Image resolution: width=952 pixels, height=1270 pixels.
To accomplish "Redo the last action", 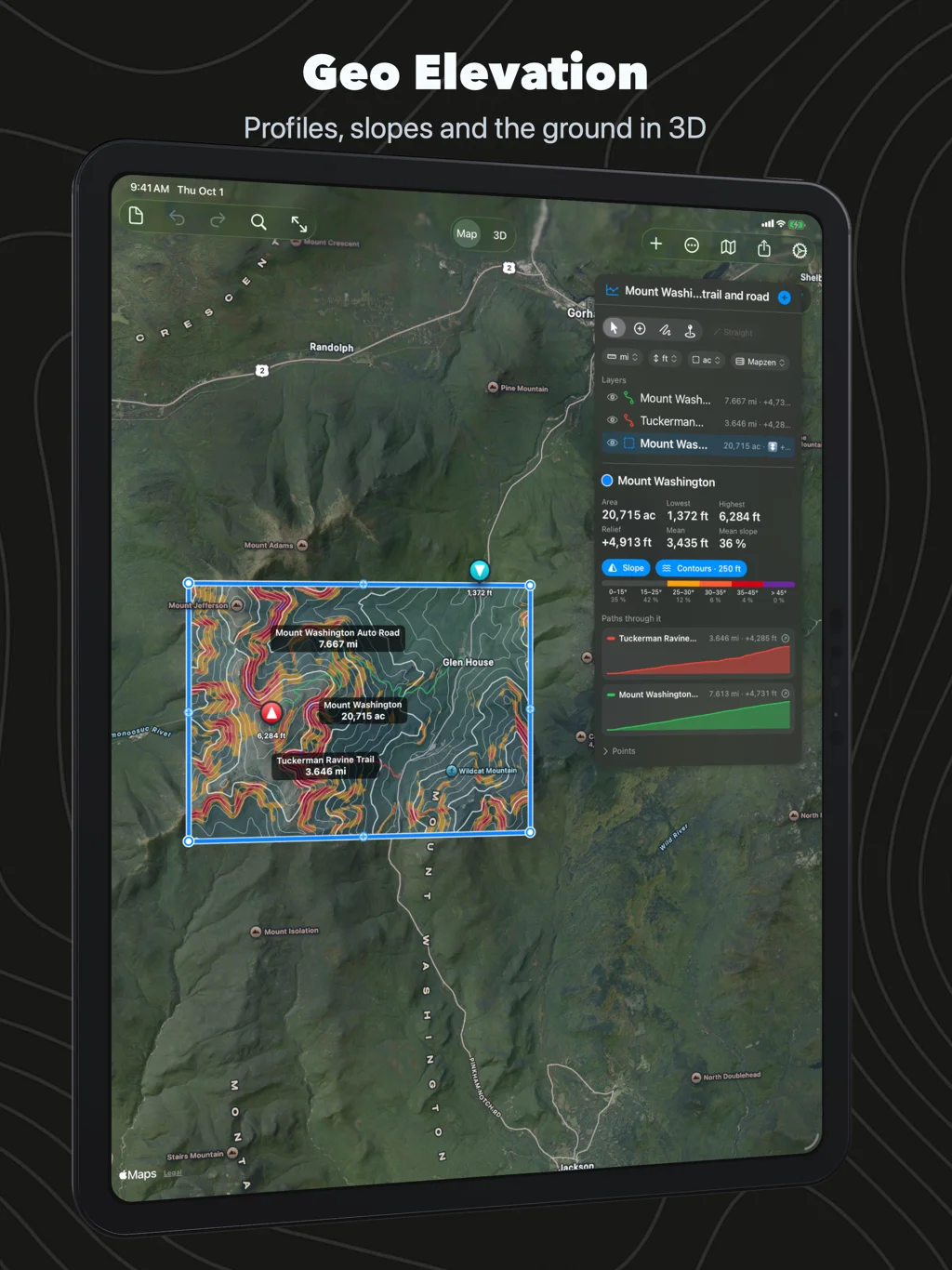I will (218, 220).
